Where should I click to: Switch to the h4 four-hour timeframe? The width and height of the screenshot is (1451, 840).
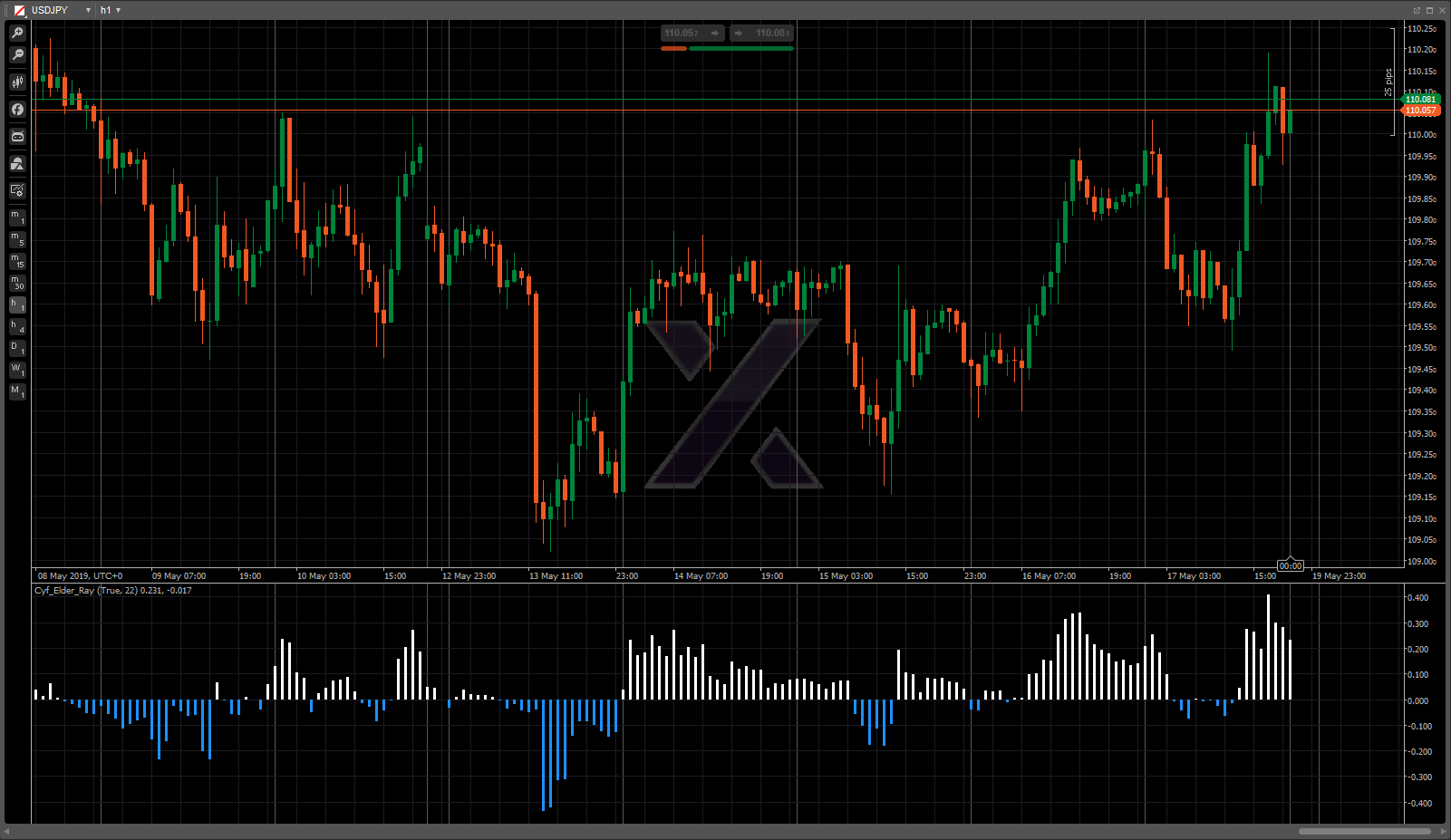(x=17, y=327)
